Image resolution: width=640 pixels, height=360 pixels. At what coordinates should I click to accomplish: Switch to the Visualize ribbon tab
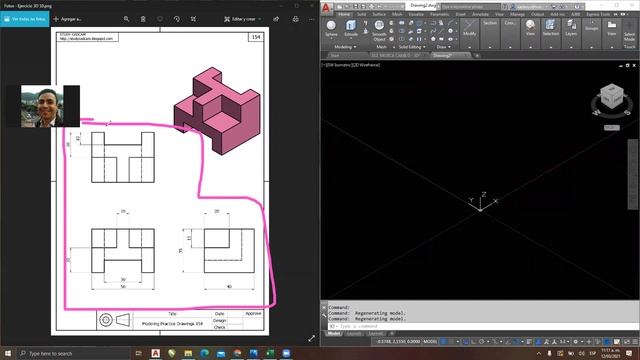pos(416,14)
